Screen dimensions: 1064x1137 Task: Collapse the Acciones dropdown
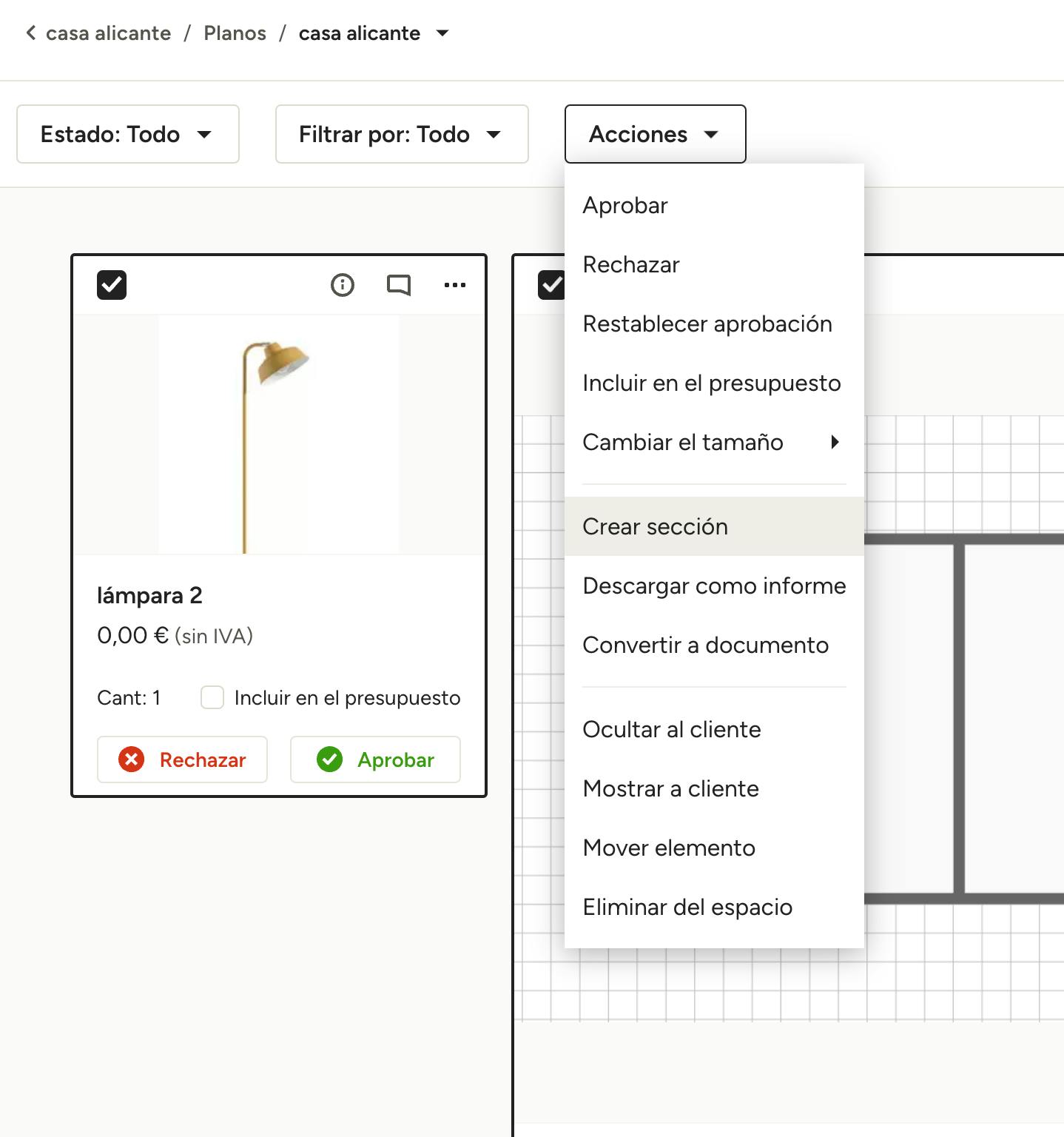click(655, 134)
